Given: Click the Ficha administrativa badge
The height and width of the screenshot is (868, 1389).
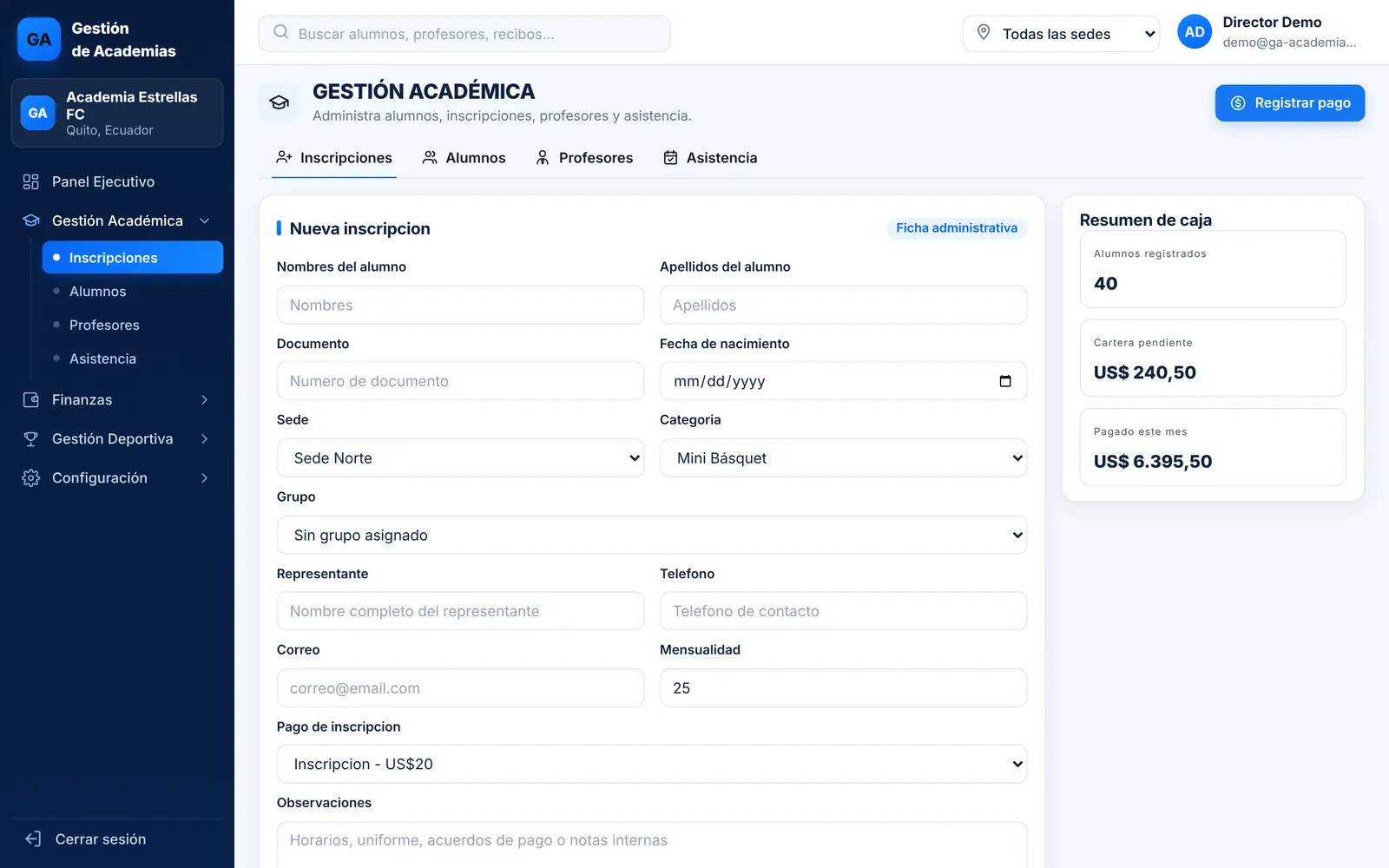Looking at the screenshot, I should point(956,228).
